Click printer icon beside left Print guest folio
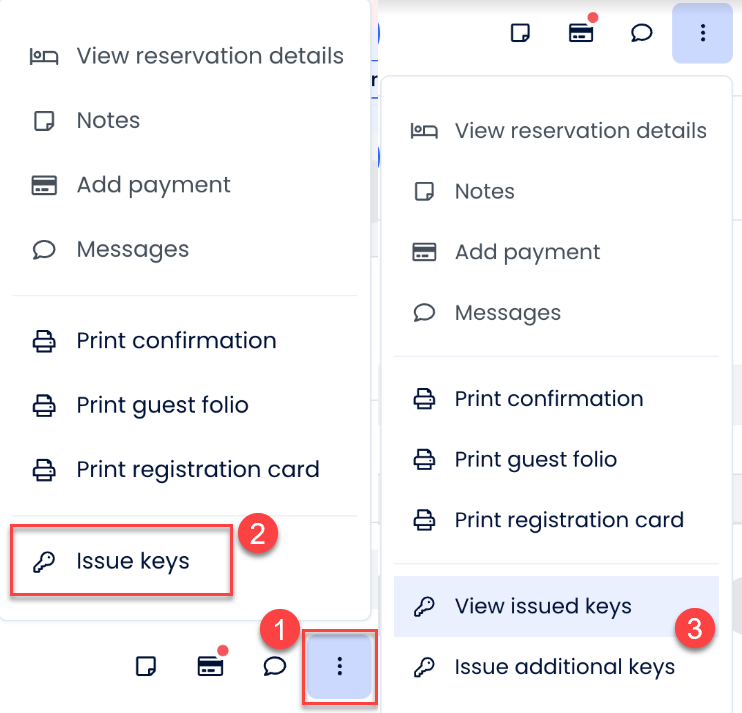 pyautogui.click(x=44, y=405)
